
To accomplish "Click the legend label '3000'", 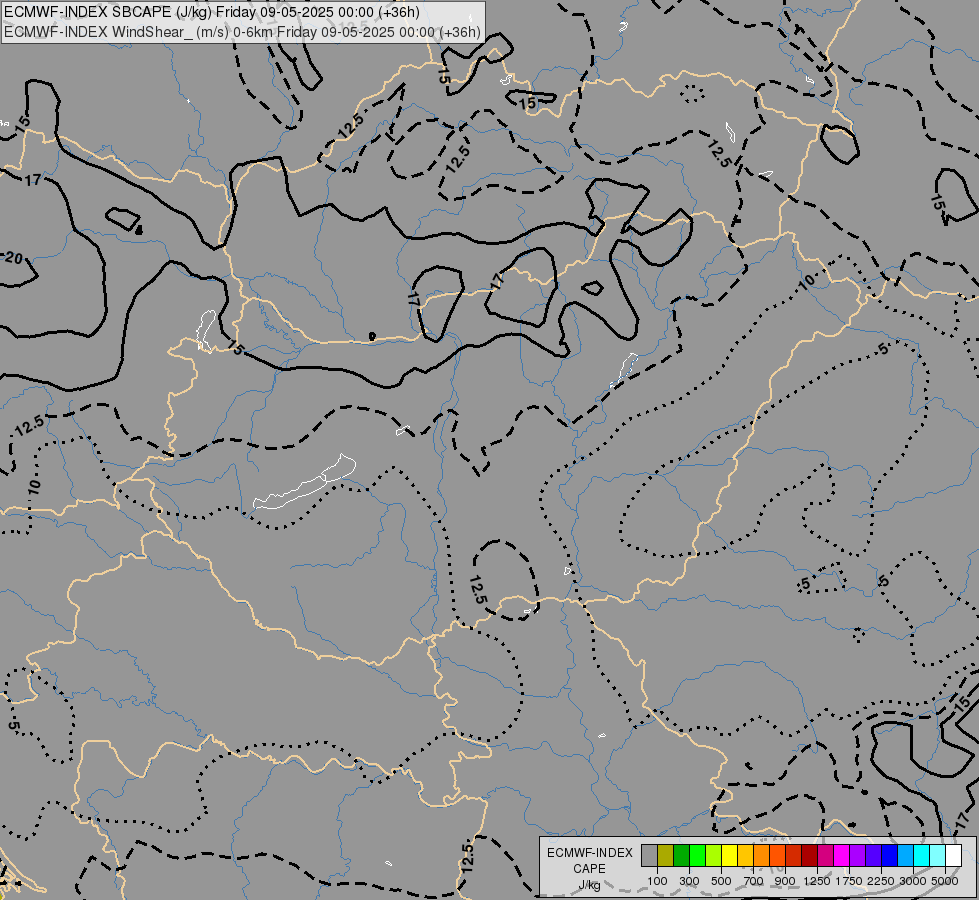I will click(913, 881).
